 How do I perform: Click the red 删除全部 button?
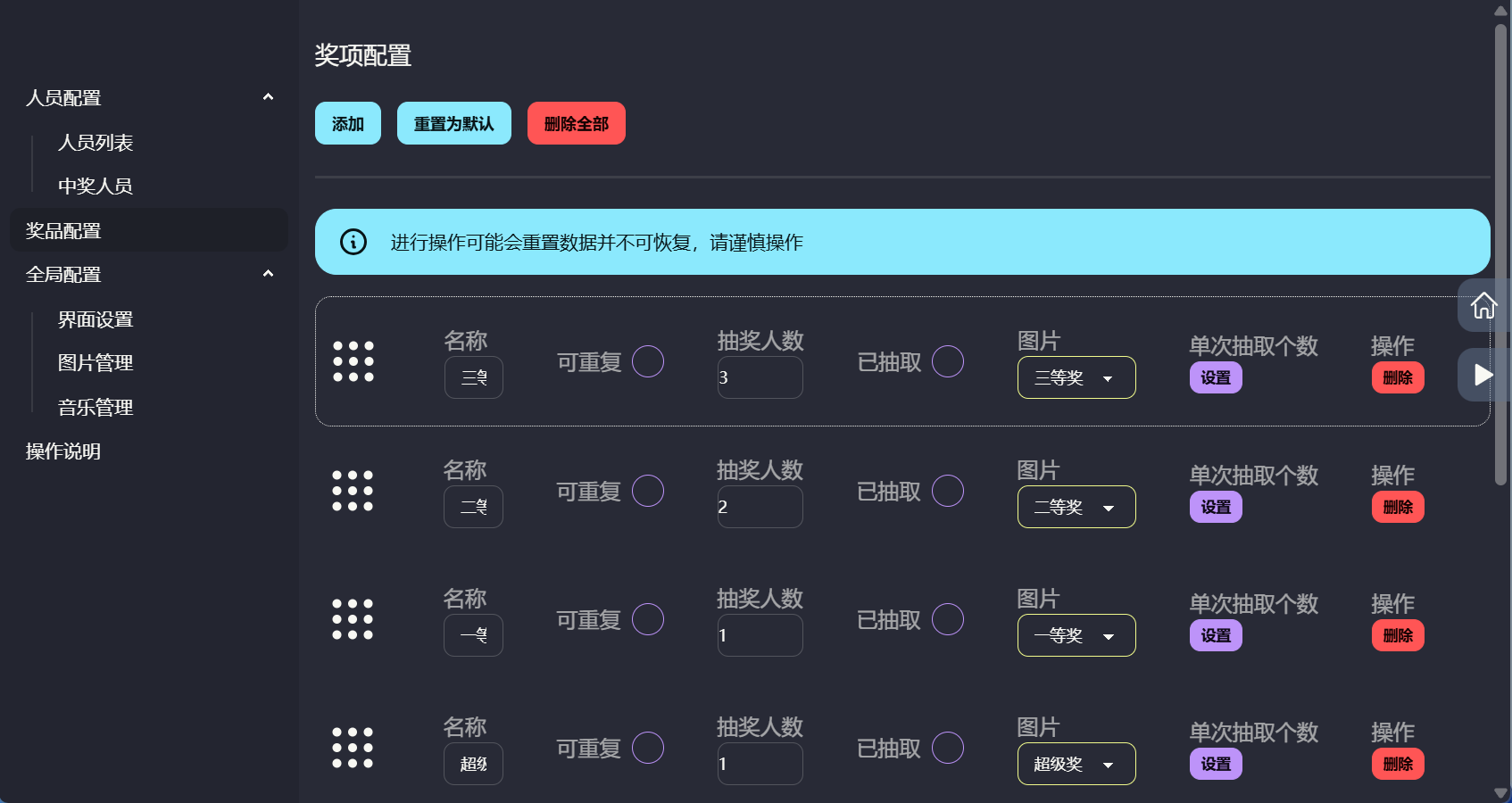[576, 123]
